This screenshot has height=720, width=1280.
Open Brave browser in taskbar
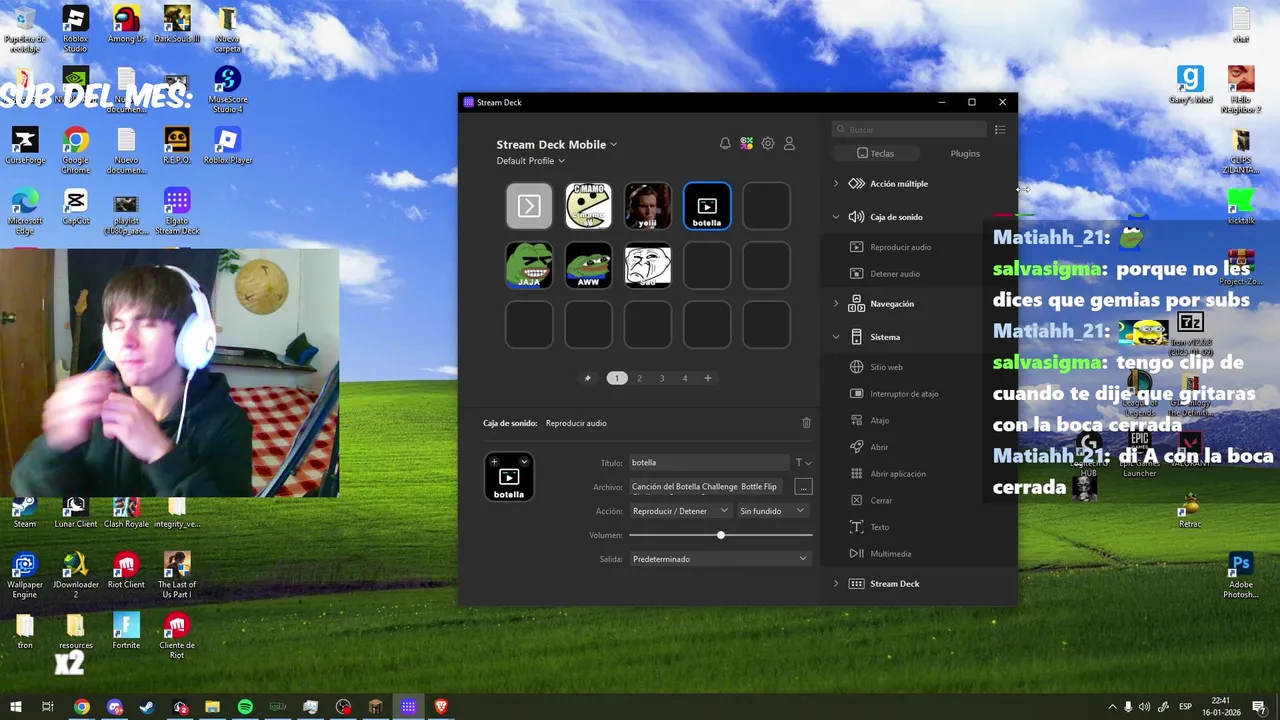click(441, 707)
